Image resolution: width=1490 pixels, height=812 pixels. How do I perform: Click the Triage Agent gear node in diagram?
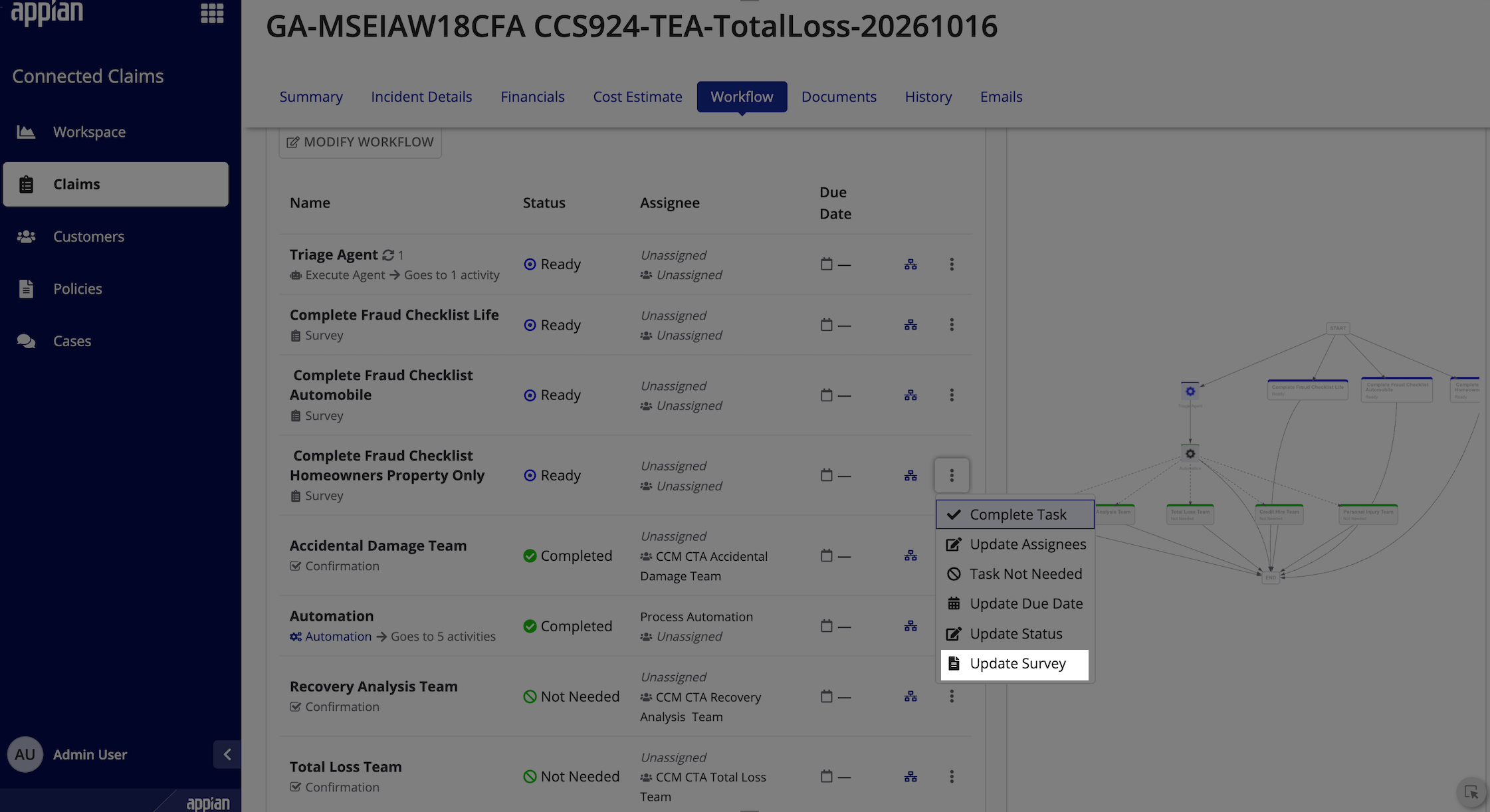(1190, 391)
